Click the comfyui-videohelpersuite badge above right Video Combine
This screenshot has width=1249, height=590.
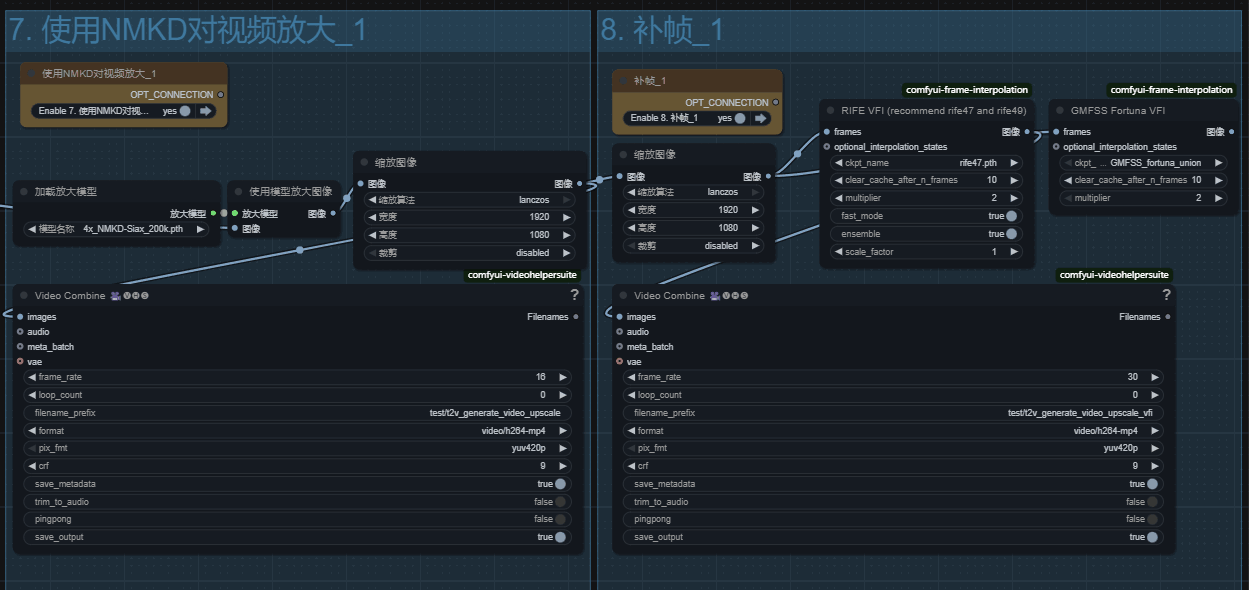1113,275
